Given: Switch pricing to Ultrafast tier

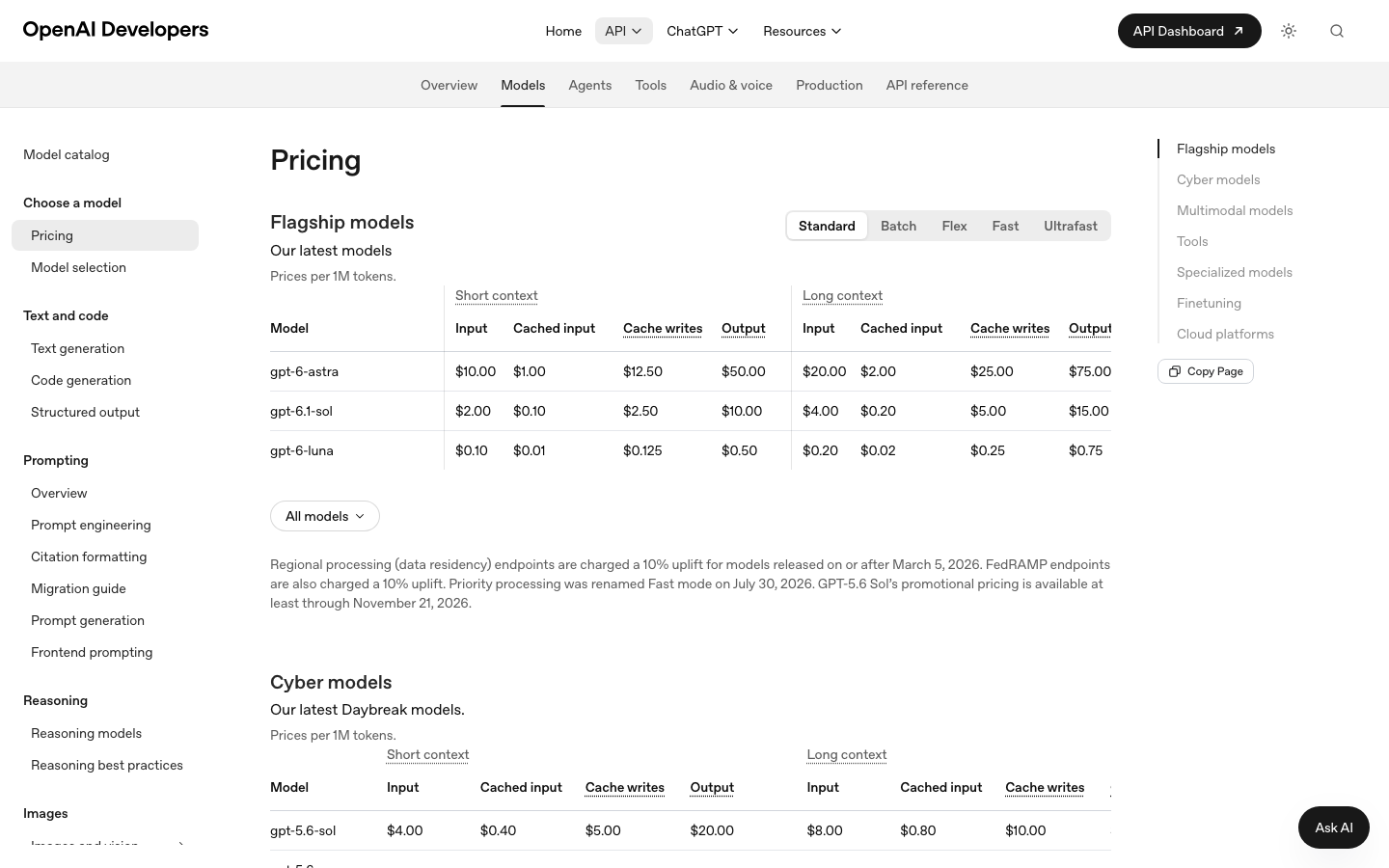Looking at the screenshot, I should pyautogui.click(x=1071, y=226).
